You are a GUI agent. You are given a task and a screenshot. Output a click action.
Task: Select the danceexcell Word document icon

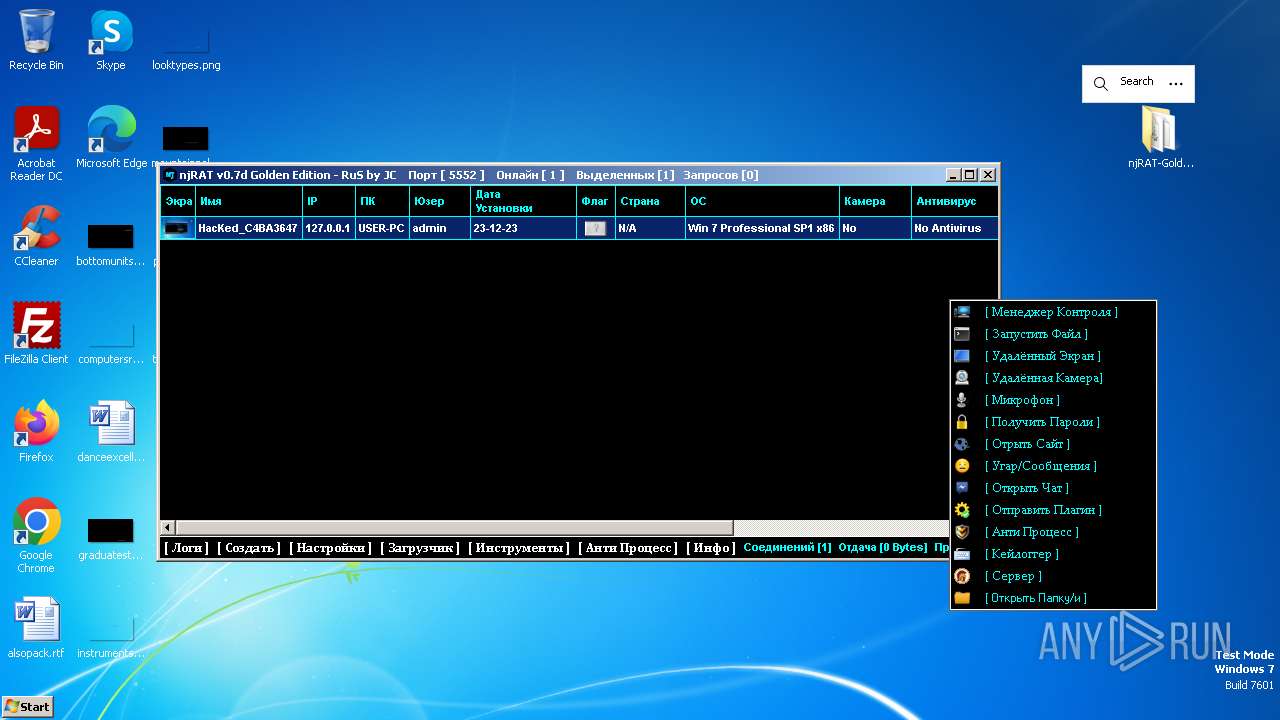point(111,431)
